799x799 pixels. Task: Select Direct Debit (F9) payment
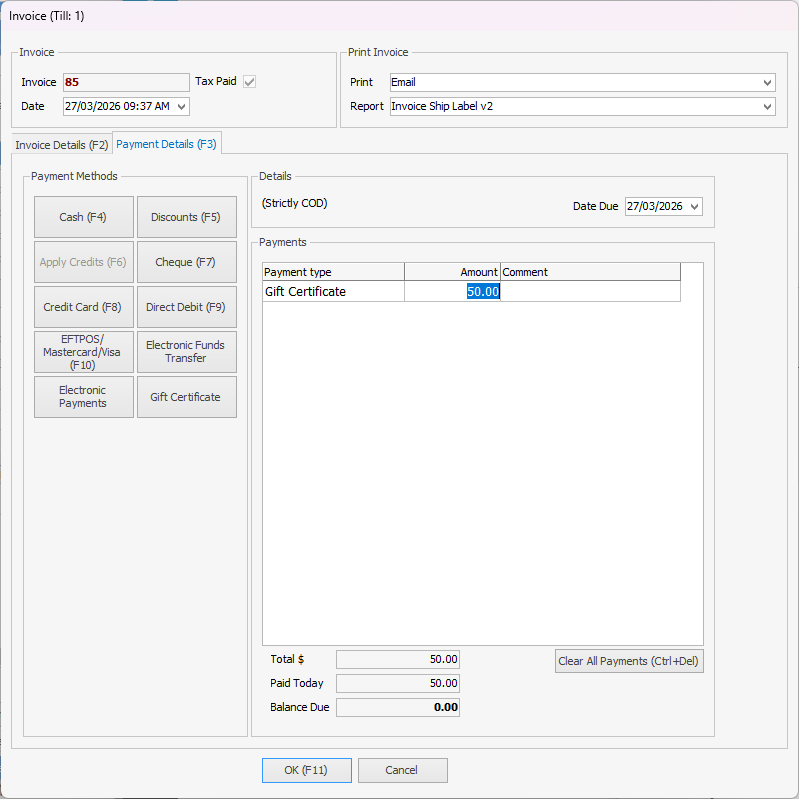click(x=186, y=307)
